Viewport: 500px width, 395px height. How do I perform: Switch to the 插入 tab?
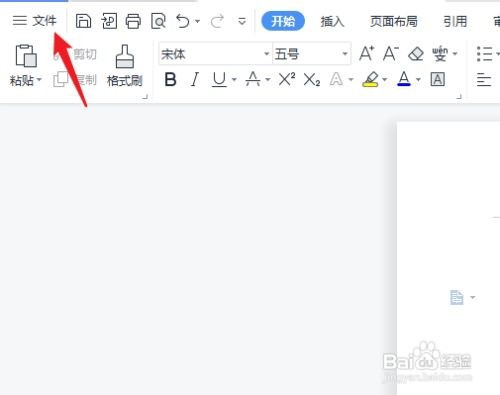[332, 22]
